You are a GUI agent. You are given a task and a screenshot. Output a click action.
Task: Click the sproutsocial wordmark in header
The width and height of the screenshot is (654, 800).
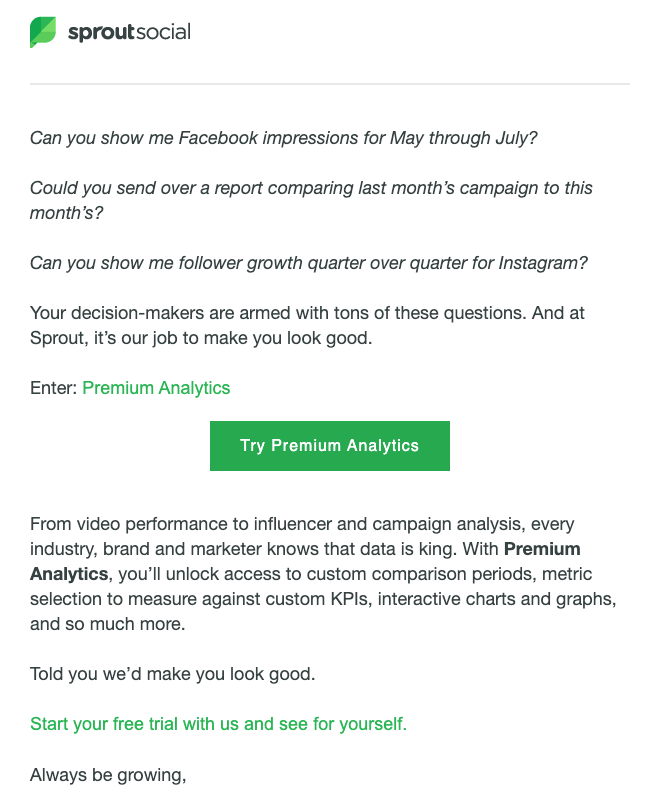[x=129, y=32]
